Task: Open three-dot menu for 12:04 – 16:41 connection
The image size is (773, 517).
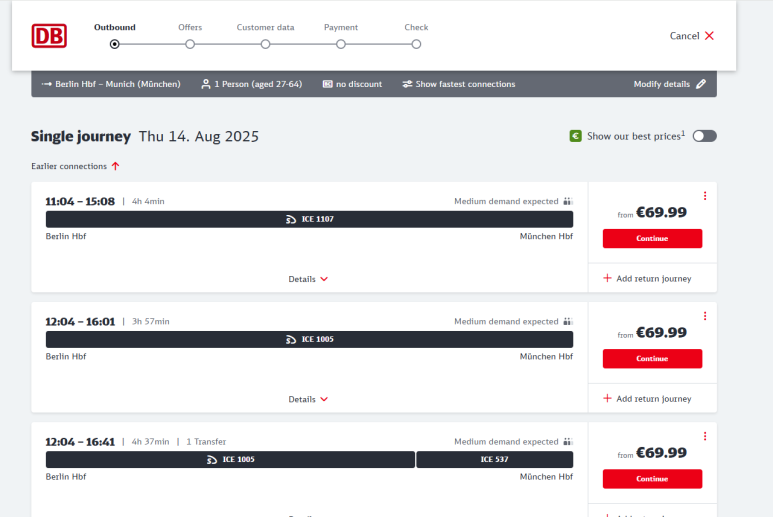Action: click(x=705, y=436)
